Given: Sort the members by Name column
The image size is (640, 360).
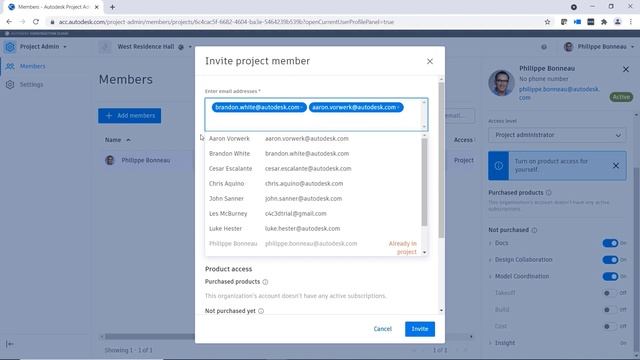Looking at the screenshot, I should (x=118, y=140).
